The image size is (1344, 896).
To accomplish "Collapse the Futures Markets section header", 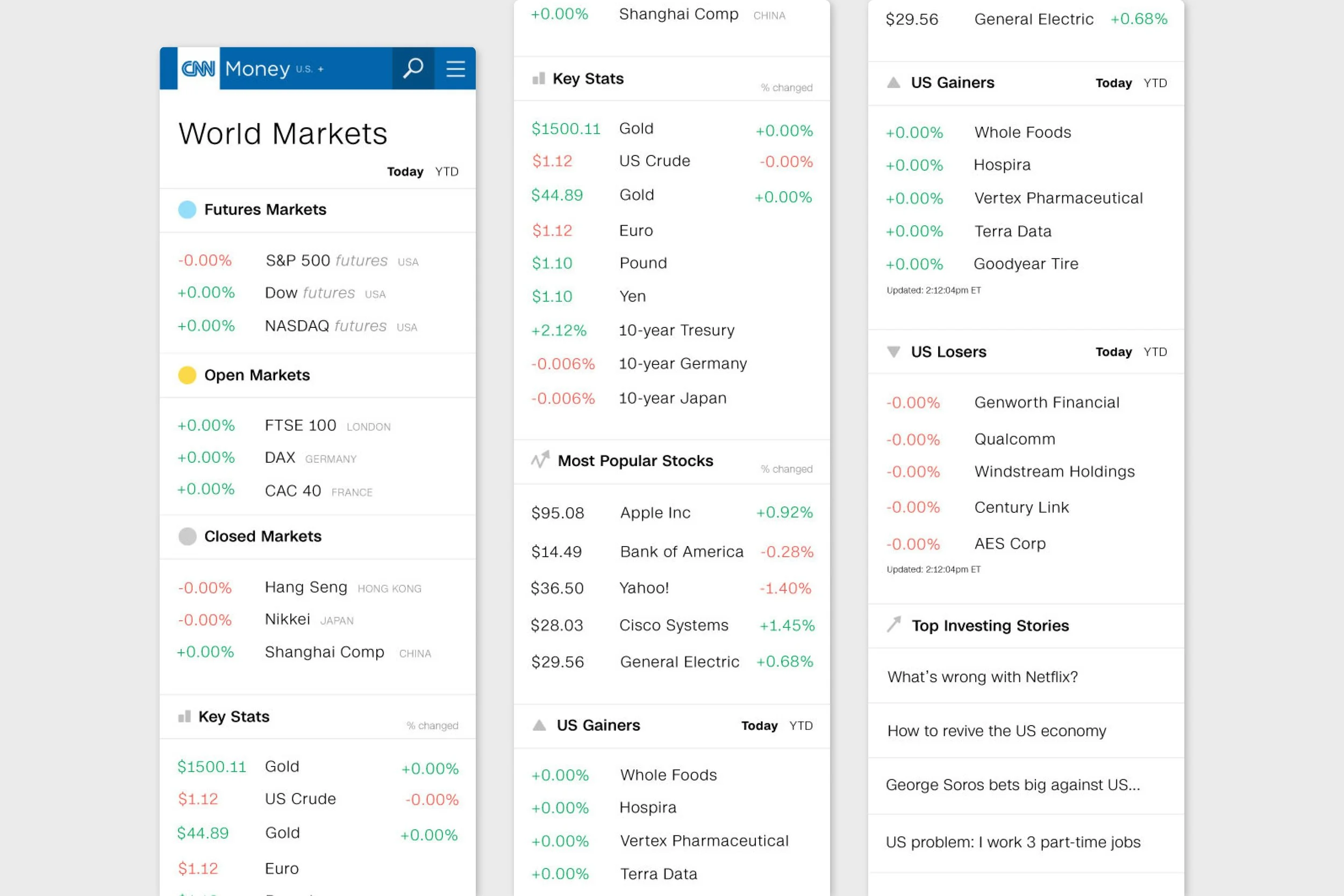I will tap(265, 210).
